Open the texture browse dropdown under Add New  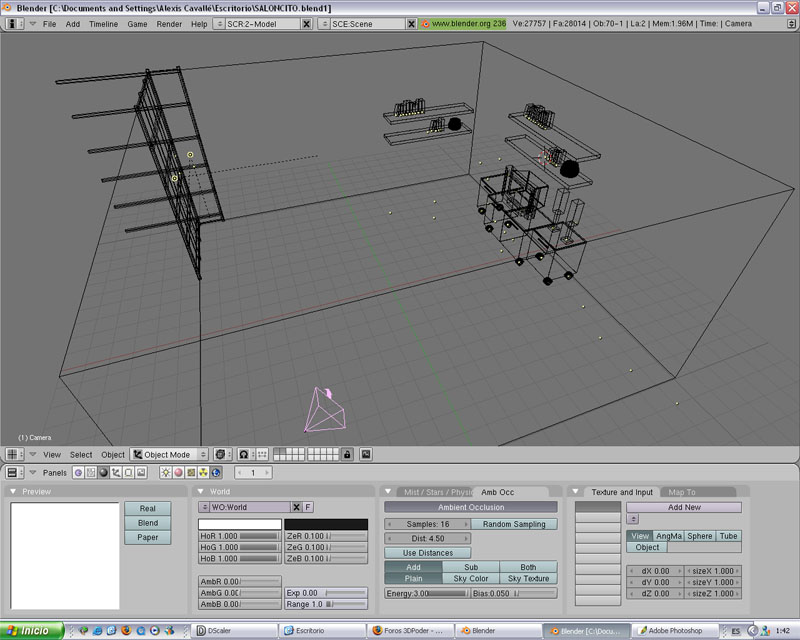pos(632,519)
